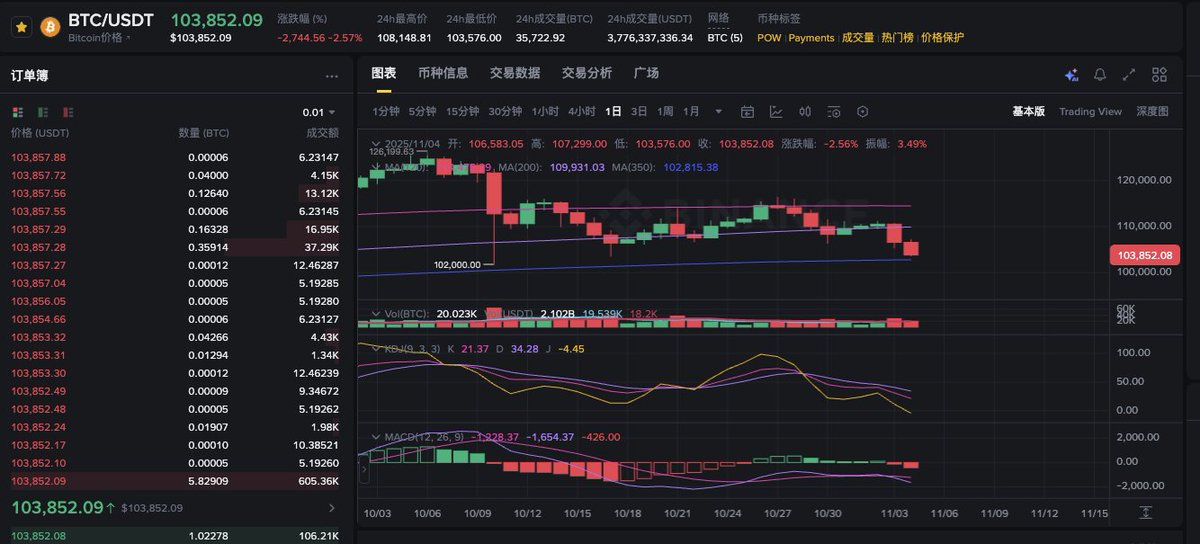Open the chart grid layout icon
This screenshot has width=1200, height=544.
click(1159, 74)
